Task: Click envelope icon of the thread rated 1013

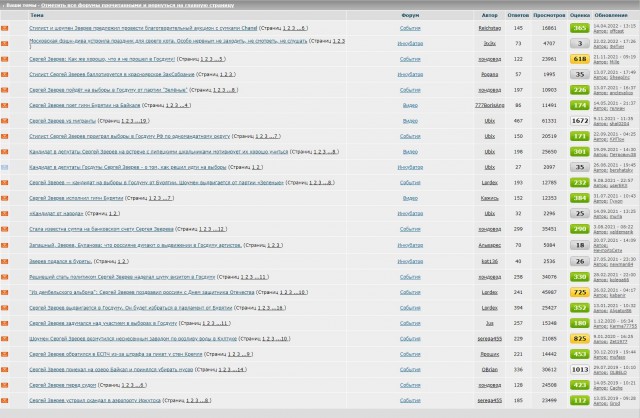Action: 4,370
